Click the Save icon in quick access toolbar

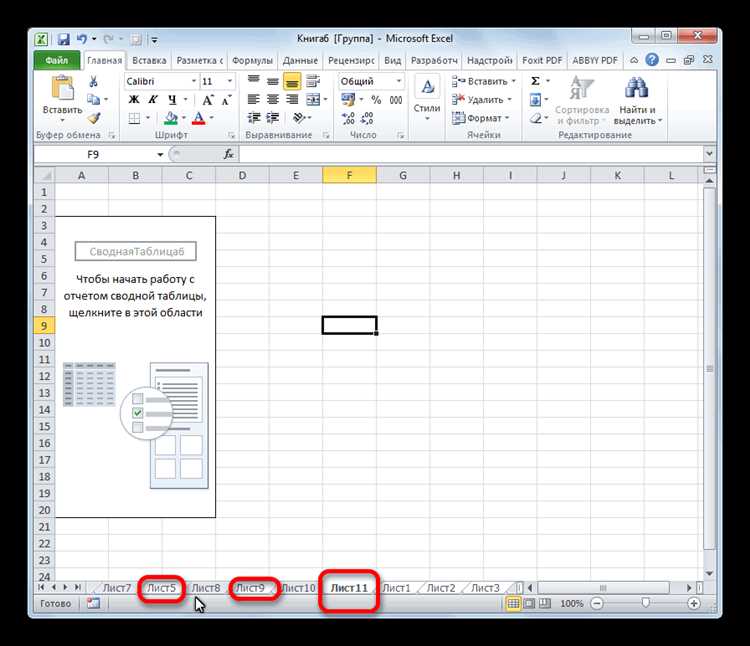tap(64, 39)
